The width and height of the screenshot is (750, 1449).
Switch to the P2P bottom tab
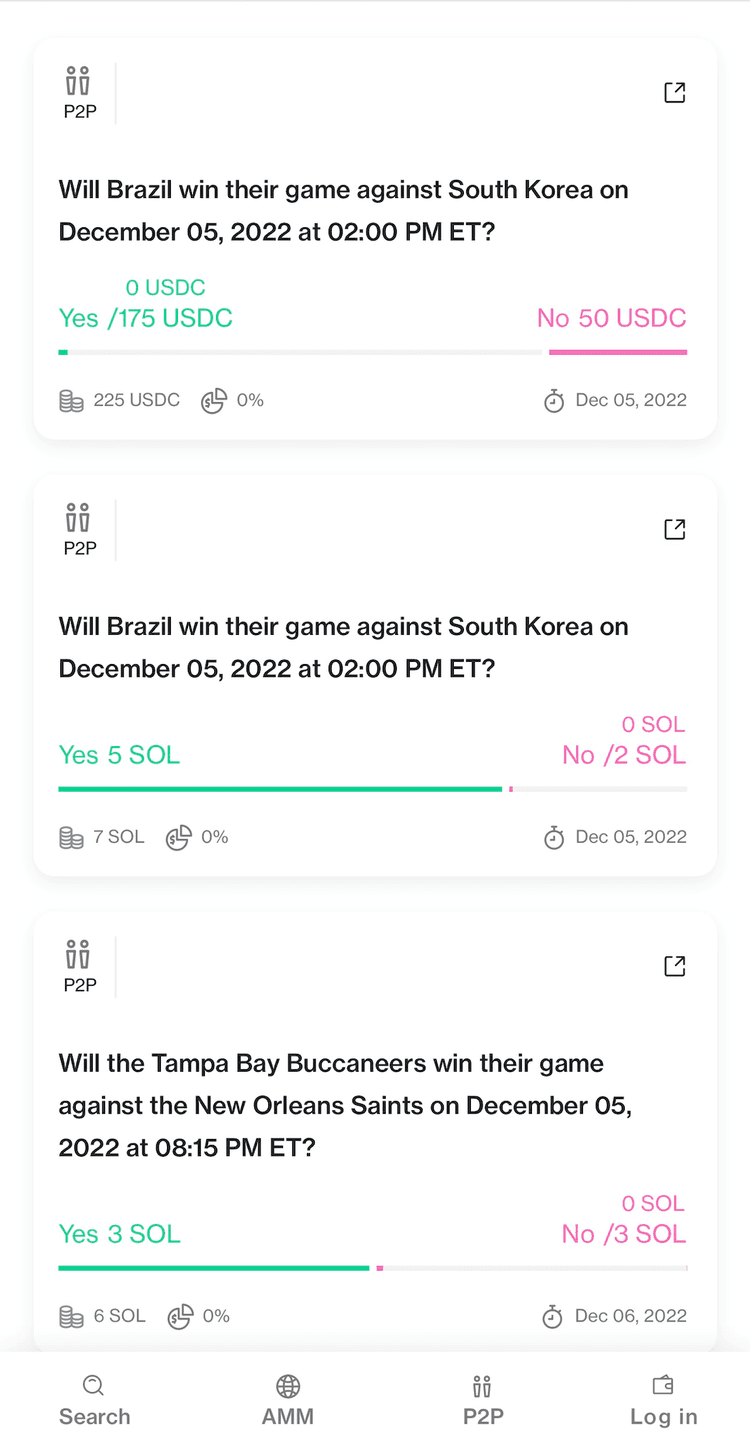point(483,1401)
